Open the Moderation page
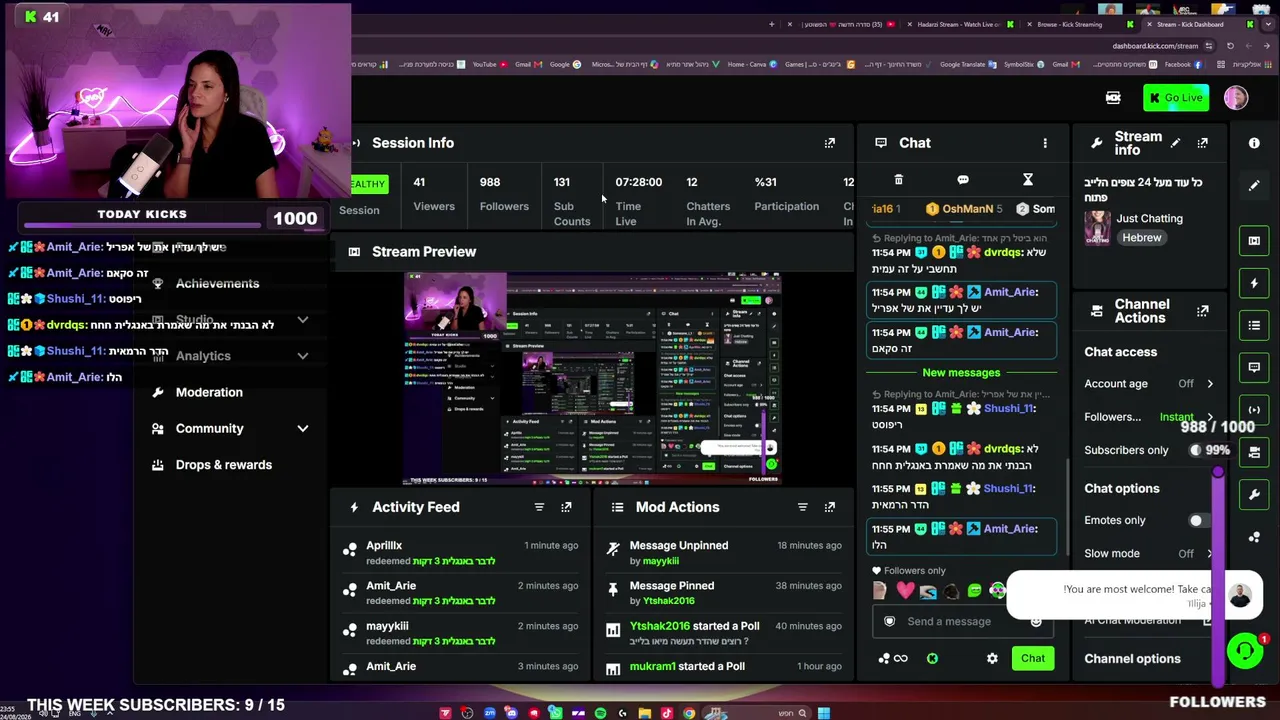 pos(209,392)
